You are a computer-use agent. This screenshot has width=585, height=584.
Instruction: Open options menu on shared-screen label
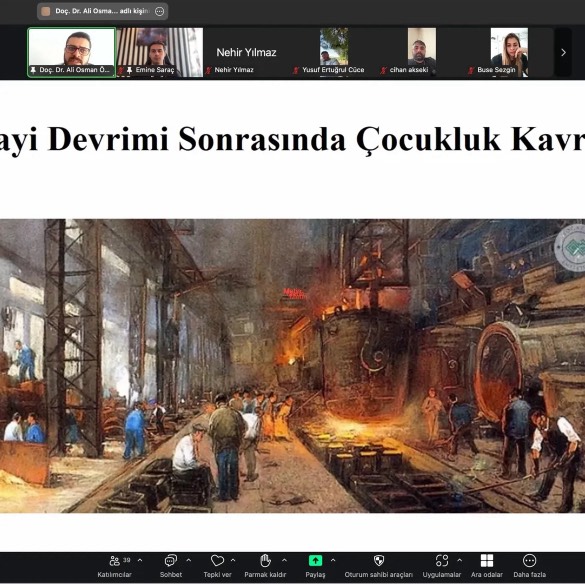[x=159, y=12]
